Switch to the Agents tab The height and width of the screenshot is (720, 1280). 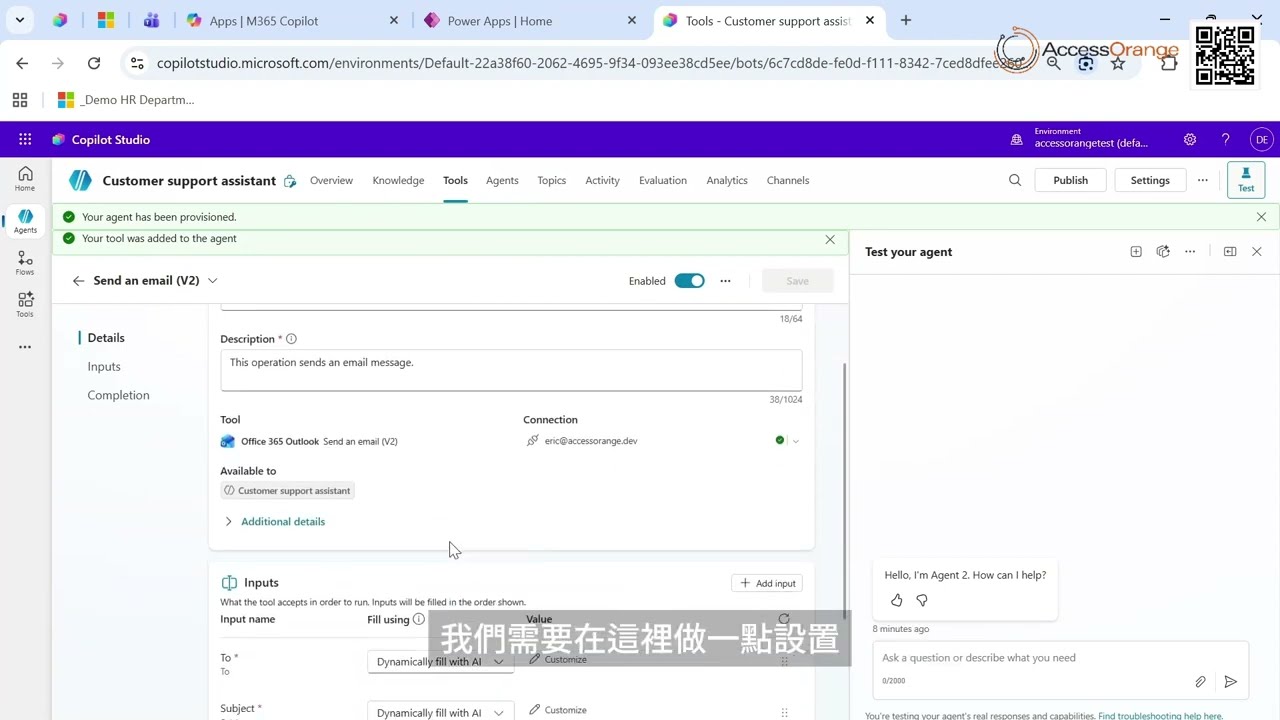pyautogui.click(x=502, y=181)
